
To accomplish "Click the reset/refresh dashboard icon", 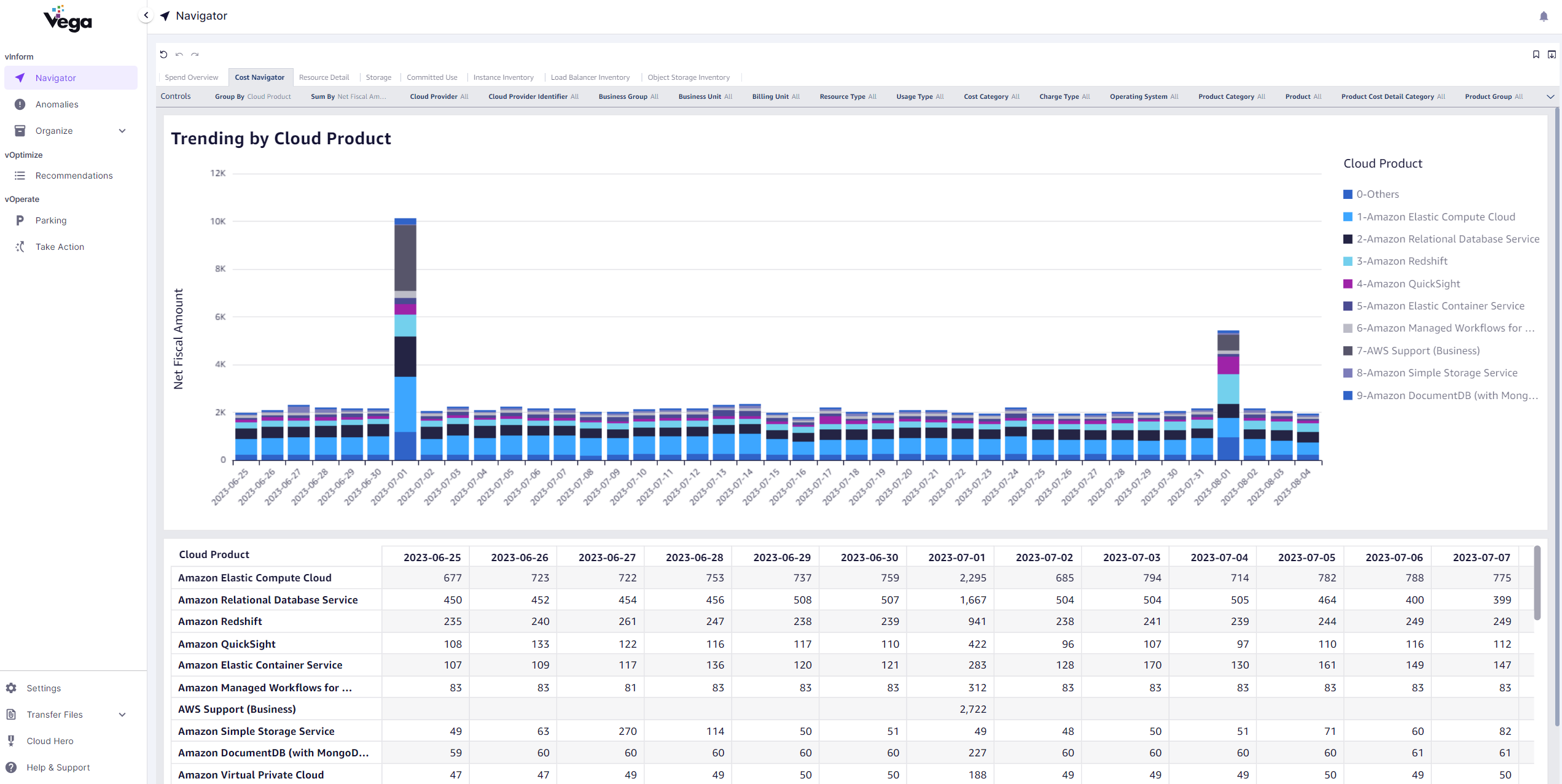I will (163, 54).
